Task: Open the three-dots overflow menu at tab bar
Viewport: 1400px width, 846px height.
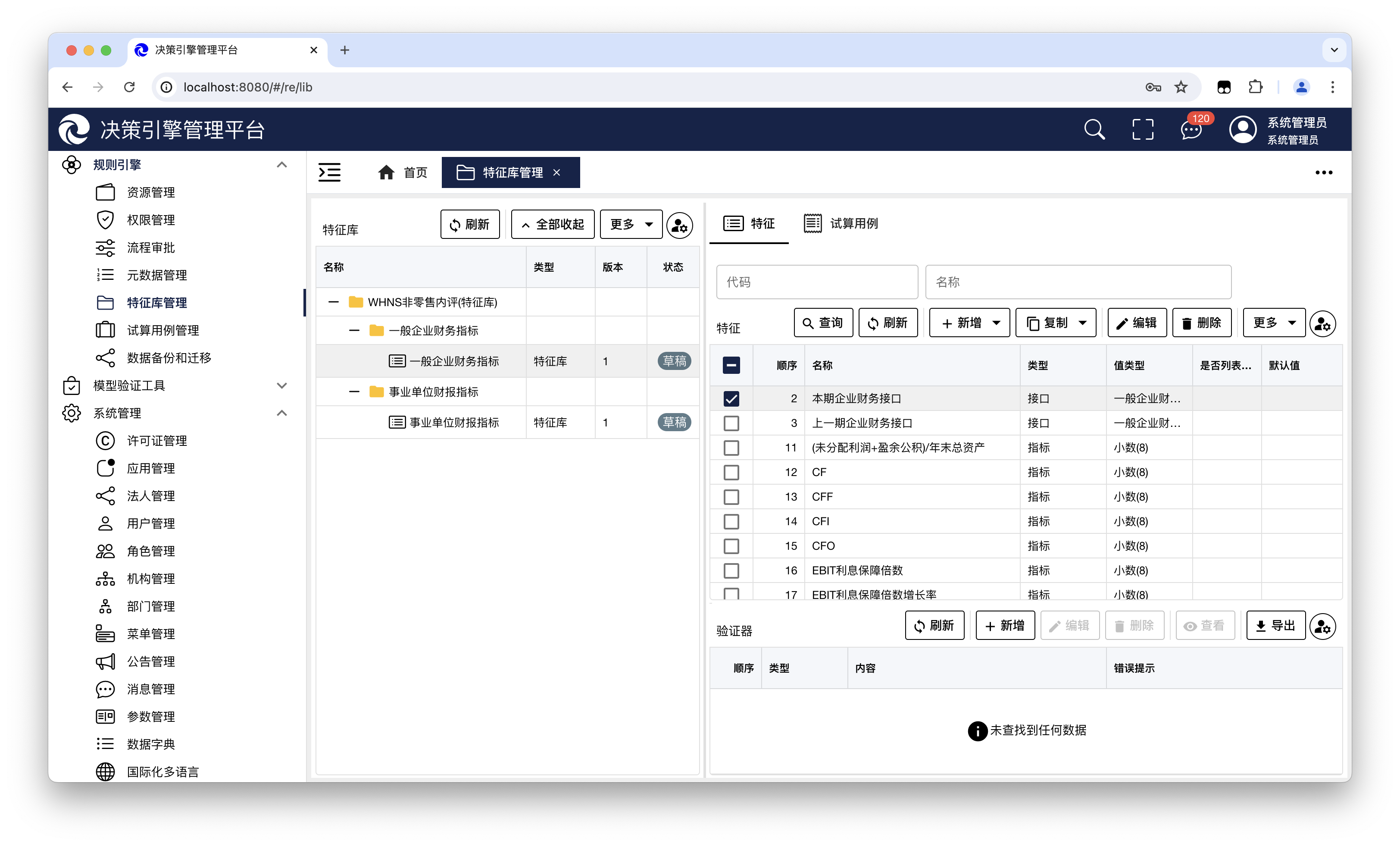Action: pyautogui.click(x=1324, y=172)
